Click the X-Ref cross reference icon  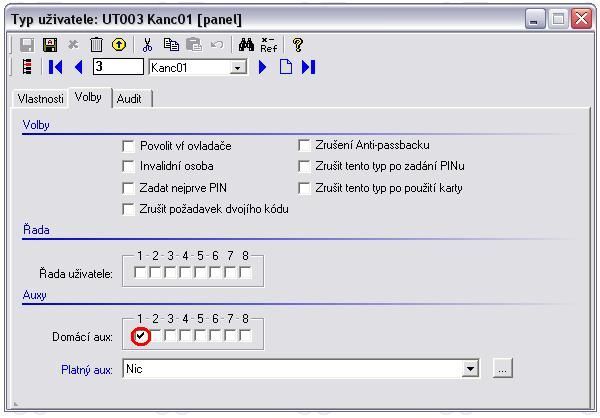[x=268, y=45]
